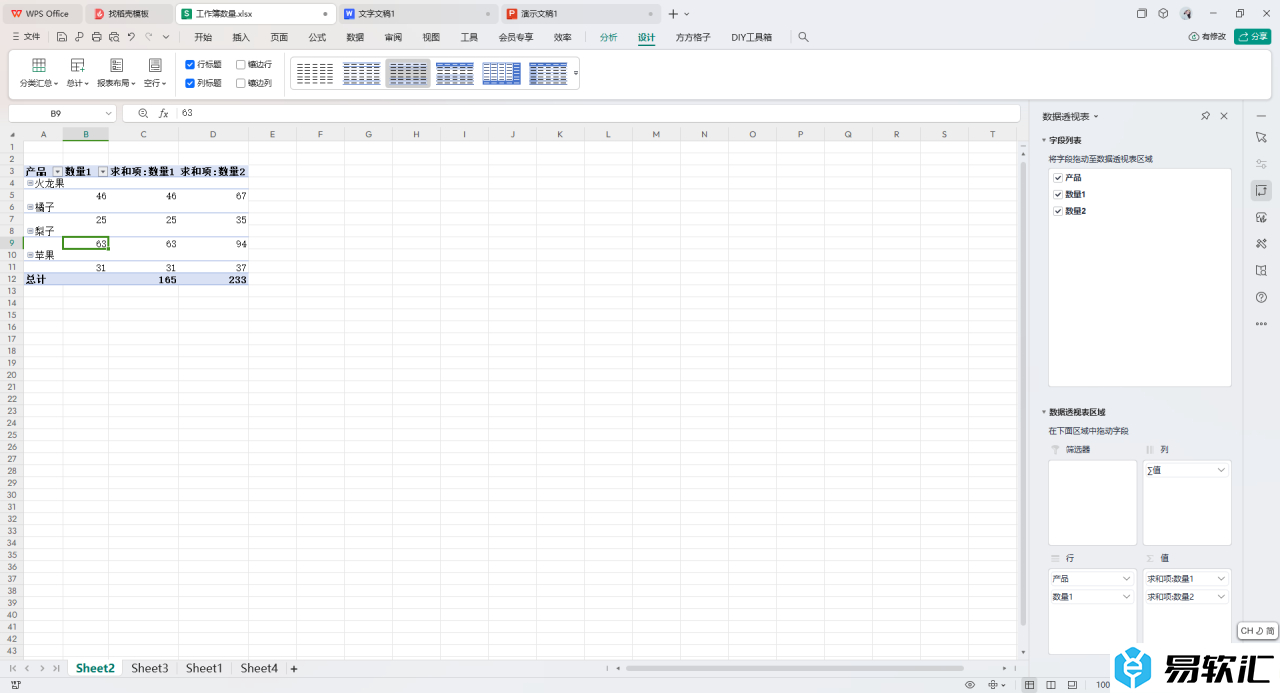
Task: Close the pivot table side pane
Action: (x=1224, y=116)
